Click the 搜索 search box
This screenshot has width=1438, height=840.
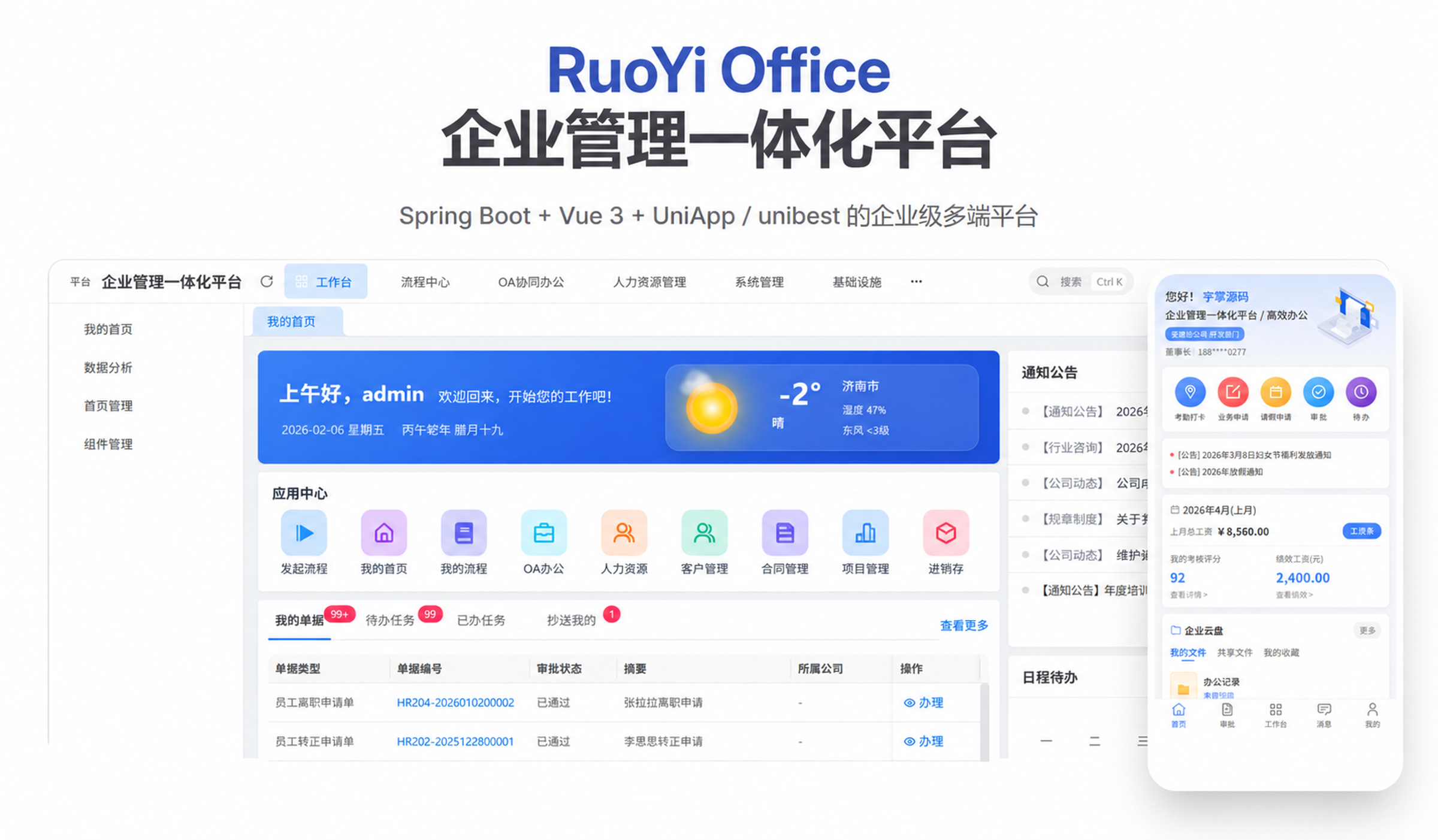pyautogui.click(x=1081, y=282)
